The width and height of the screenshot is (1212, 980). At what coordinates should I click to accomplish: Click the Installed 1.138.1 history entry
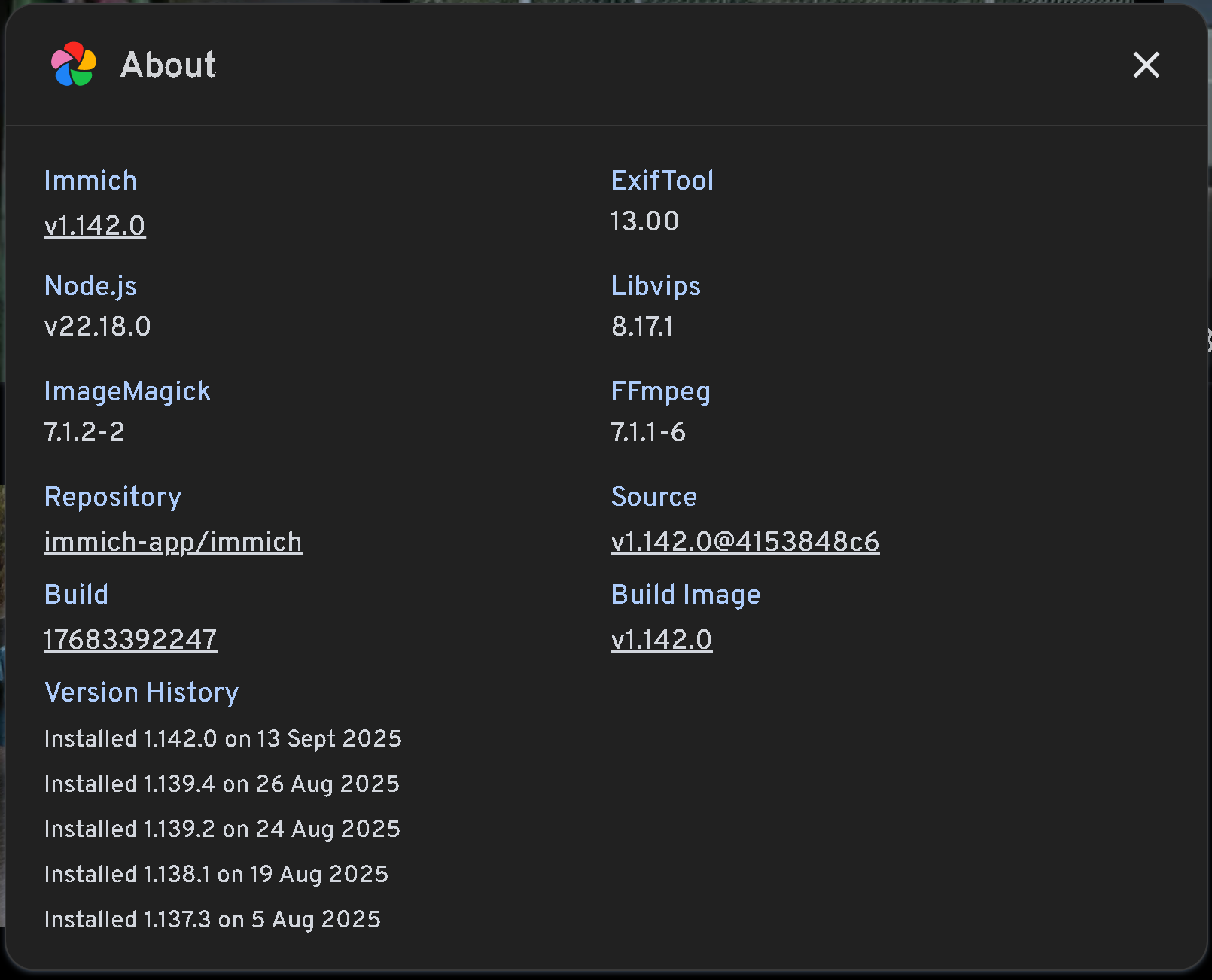(x=216, y=875)
